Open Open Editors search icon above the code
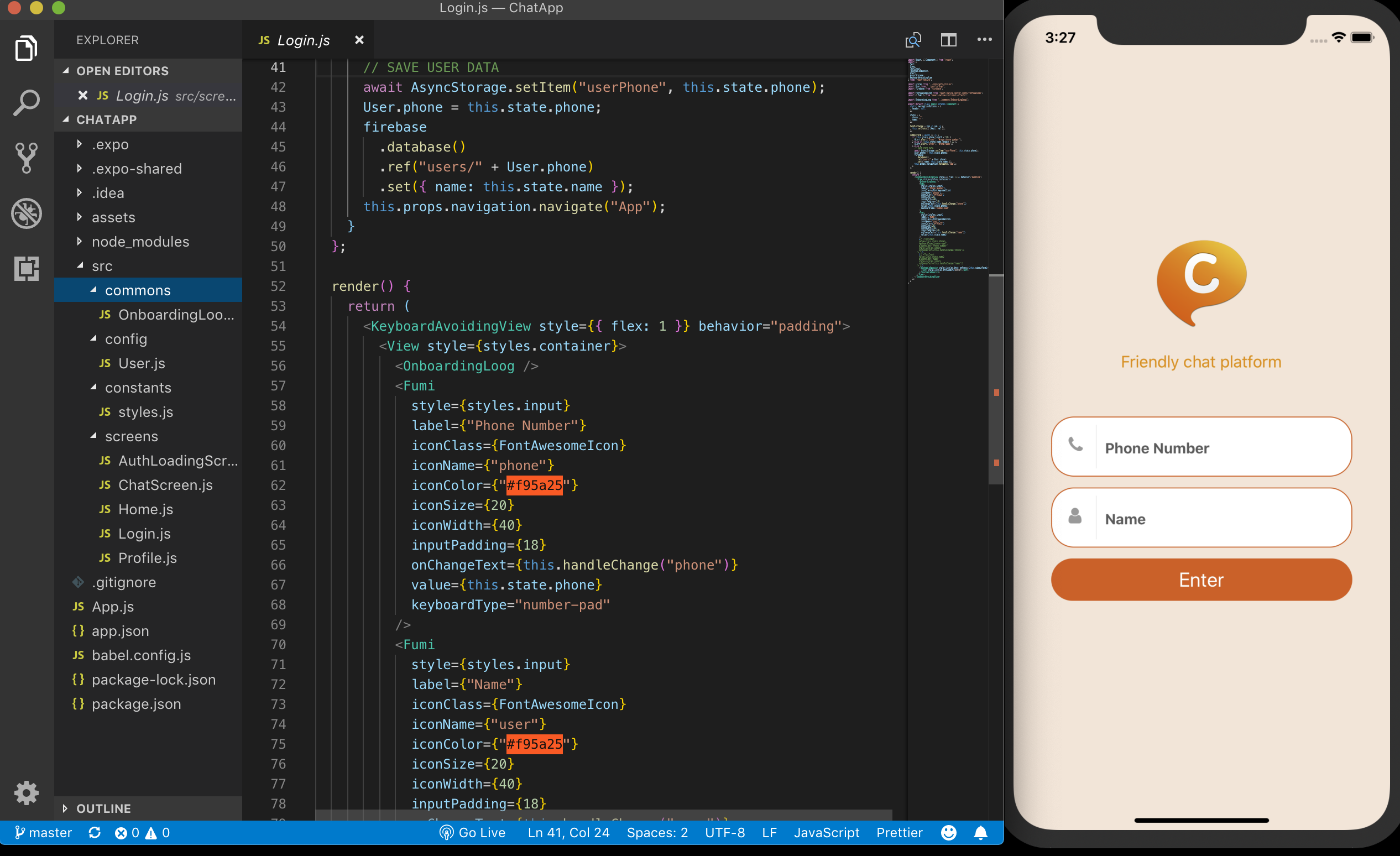 tap(912, 39)
